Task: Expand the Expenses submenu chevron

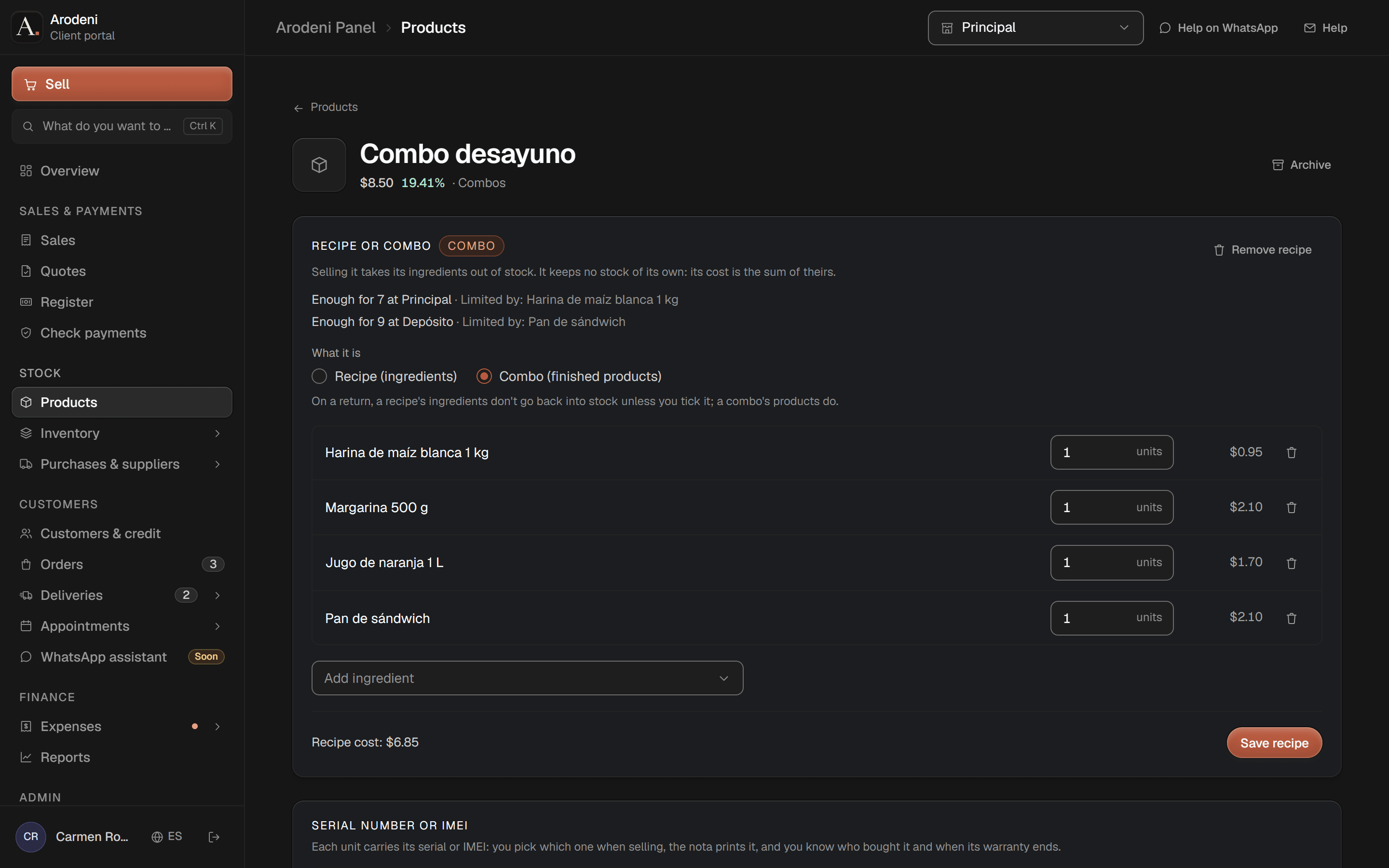Action: click(217, 727)
